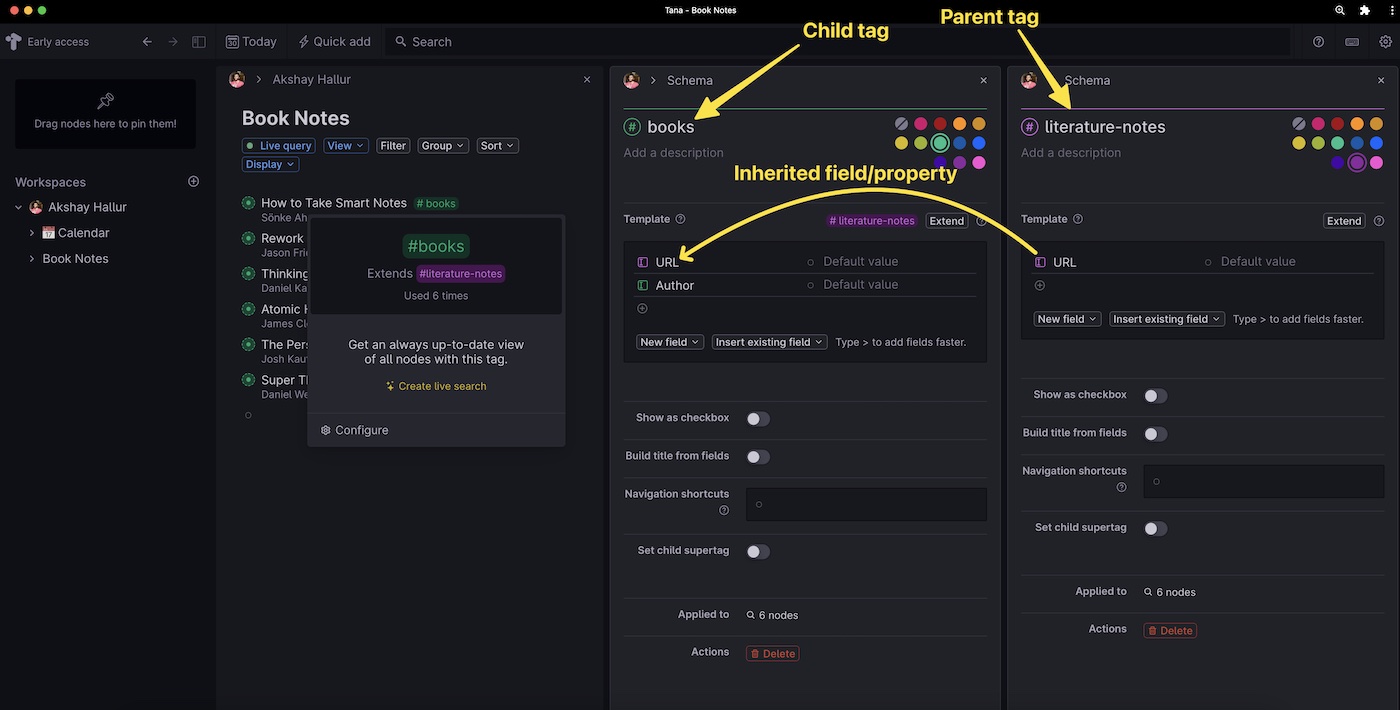Viewport: 1400px width, 710px height.
Task: Turn on Set child supertag for books
Action: pyautogui.click(x=758, y=552)
